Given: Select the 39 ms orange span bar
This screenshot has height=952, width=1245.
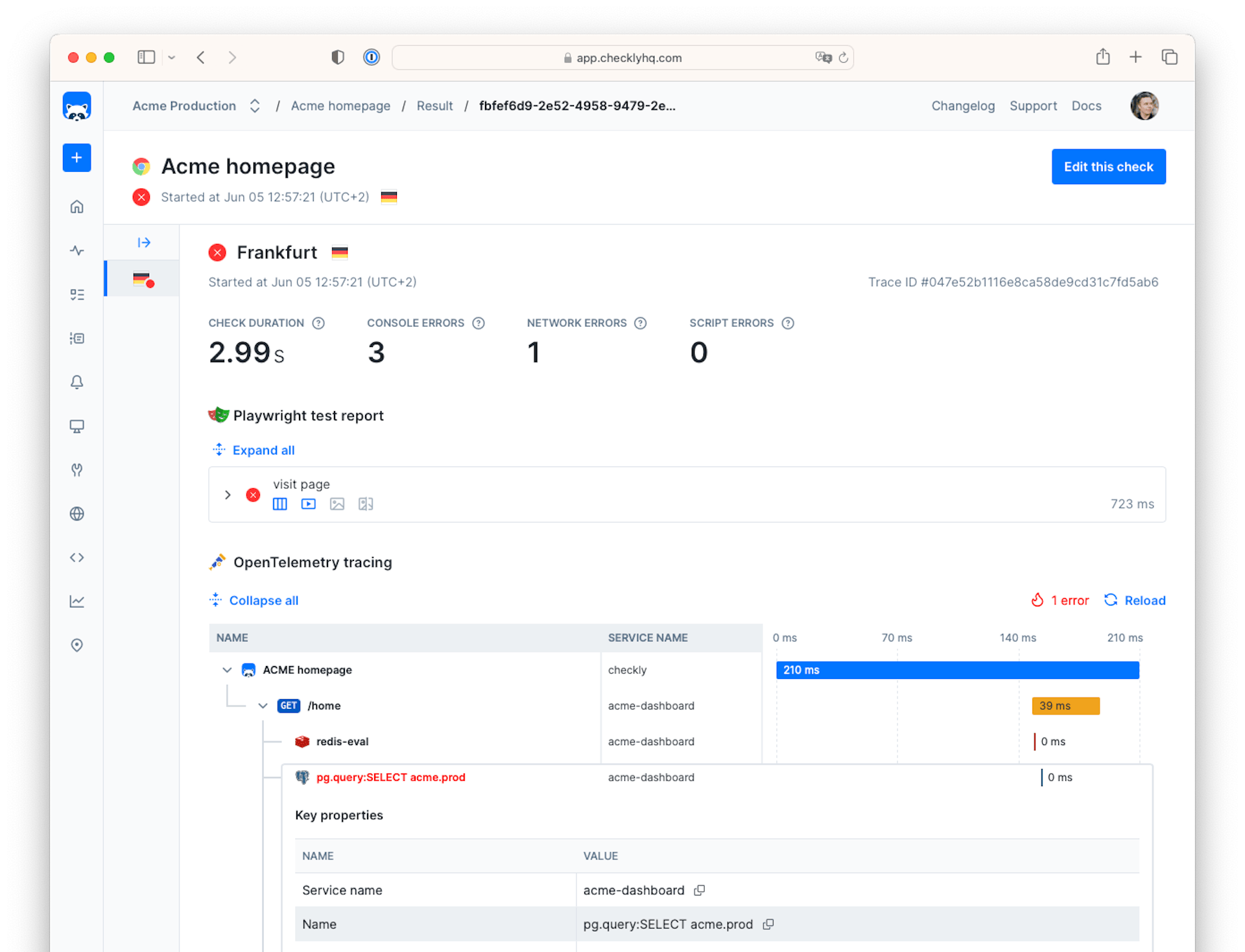Looking at the screenshot, I should pyautogui.click(x=1065, y=706).
